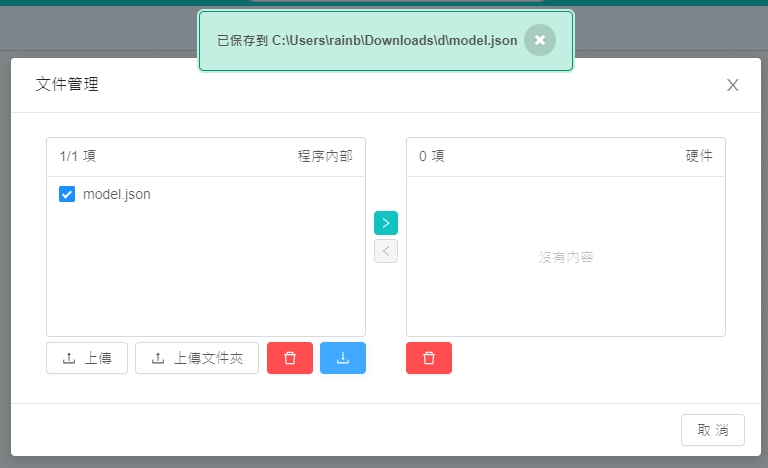This screenshot has width=768, height=468.
Task: Select the model.json file name
Action: point(116,194)
